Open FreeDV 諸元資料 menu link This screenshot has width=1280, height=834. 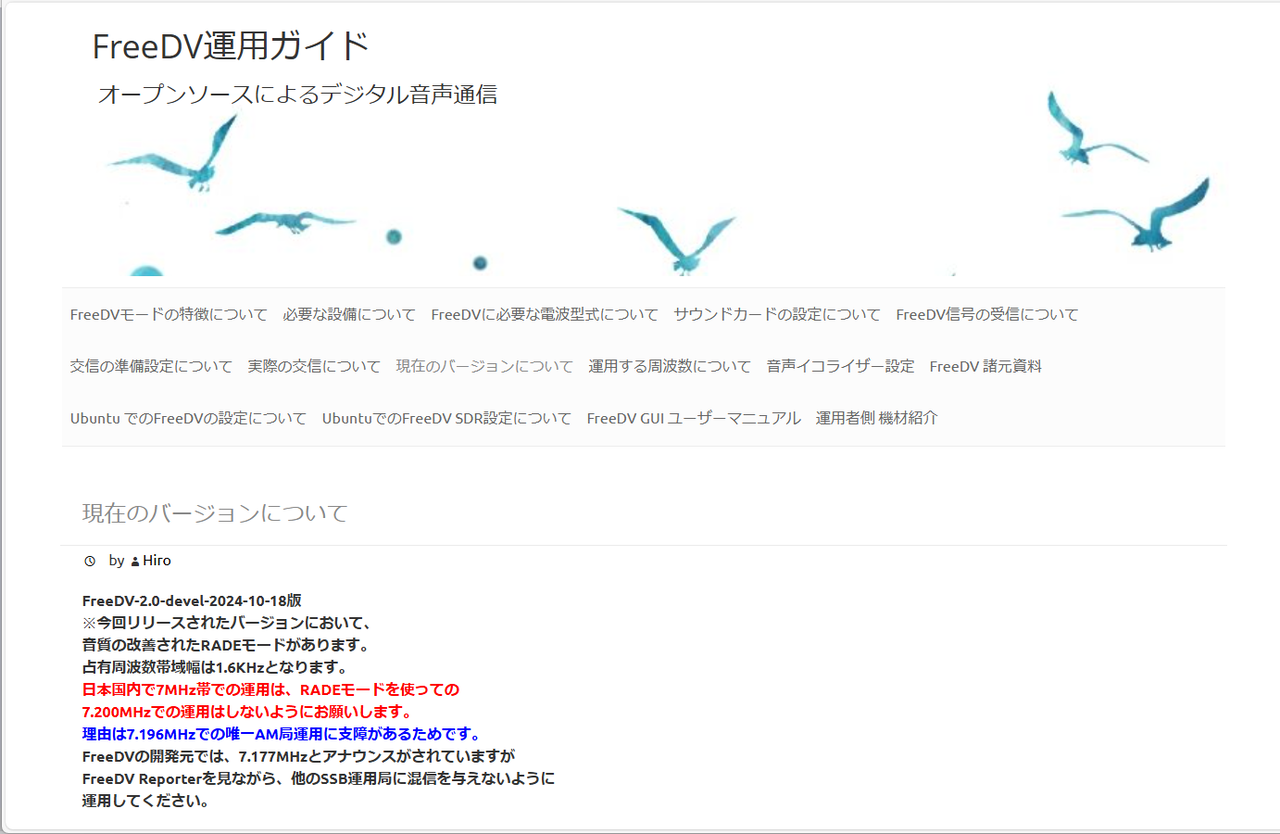[985, 366]
